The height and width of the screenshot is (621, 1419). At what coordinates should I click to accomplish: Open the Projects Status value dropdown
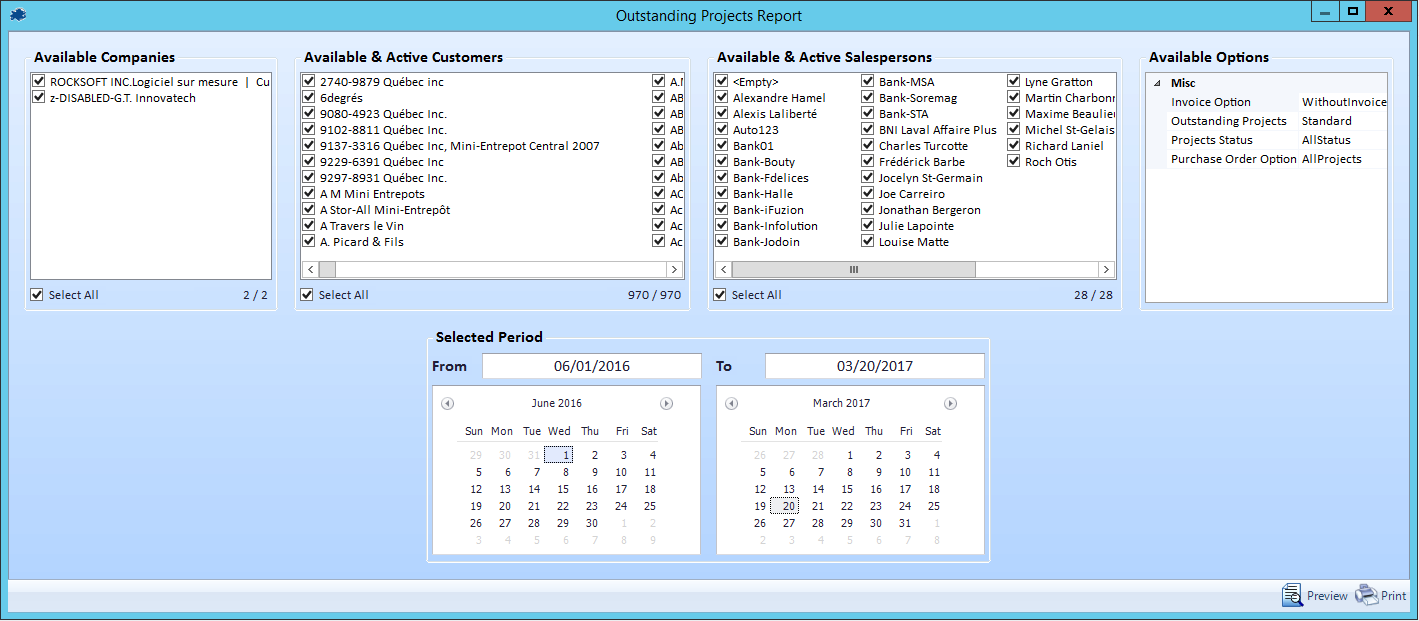pos(1342,140)
